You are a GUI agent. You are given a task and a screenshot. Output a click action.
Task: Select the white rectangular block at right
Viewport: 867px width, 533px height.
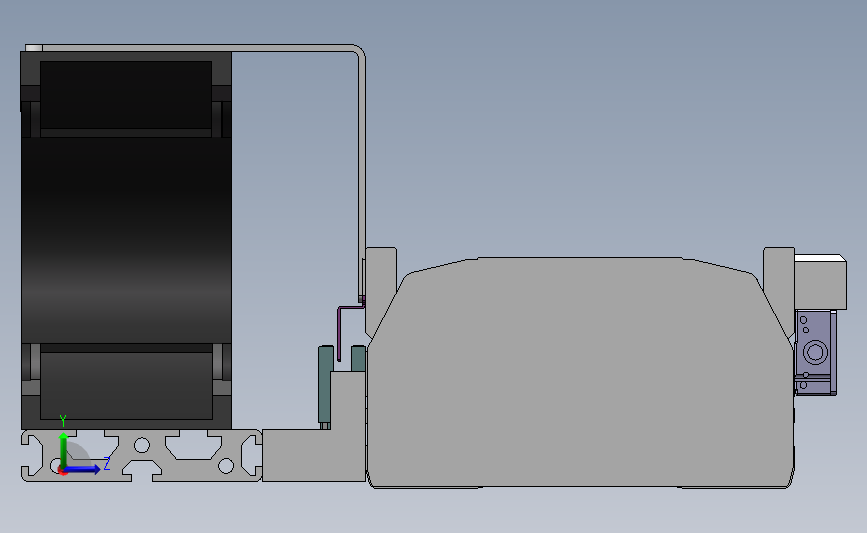point(821,282)
